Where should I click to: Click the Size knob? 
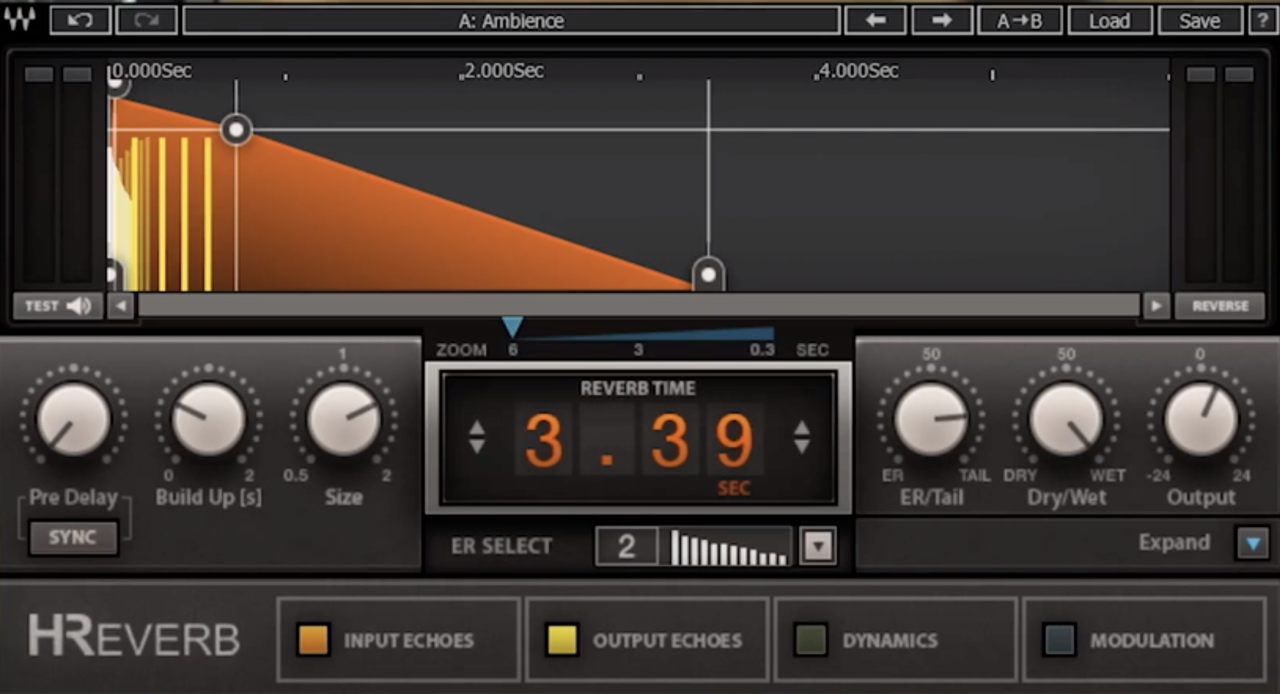(344, 419)
